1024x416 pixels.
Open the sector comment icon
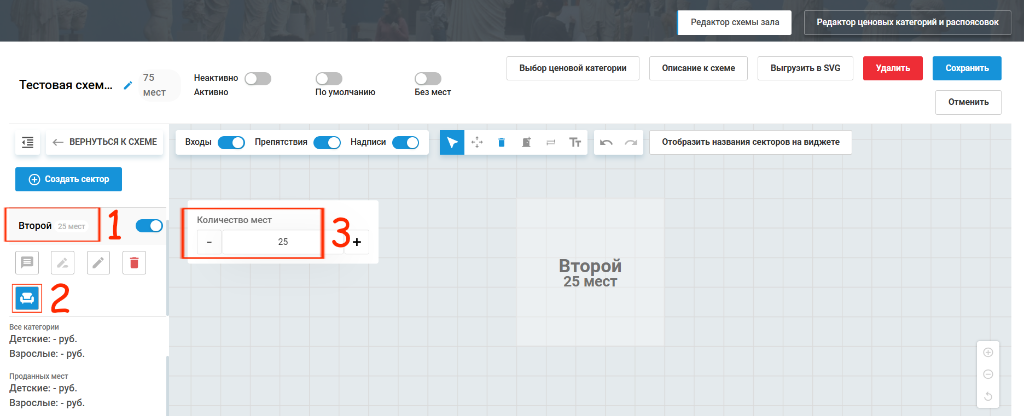(x=27, y=263)
